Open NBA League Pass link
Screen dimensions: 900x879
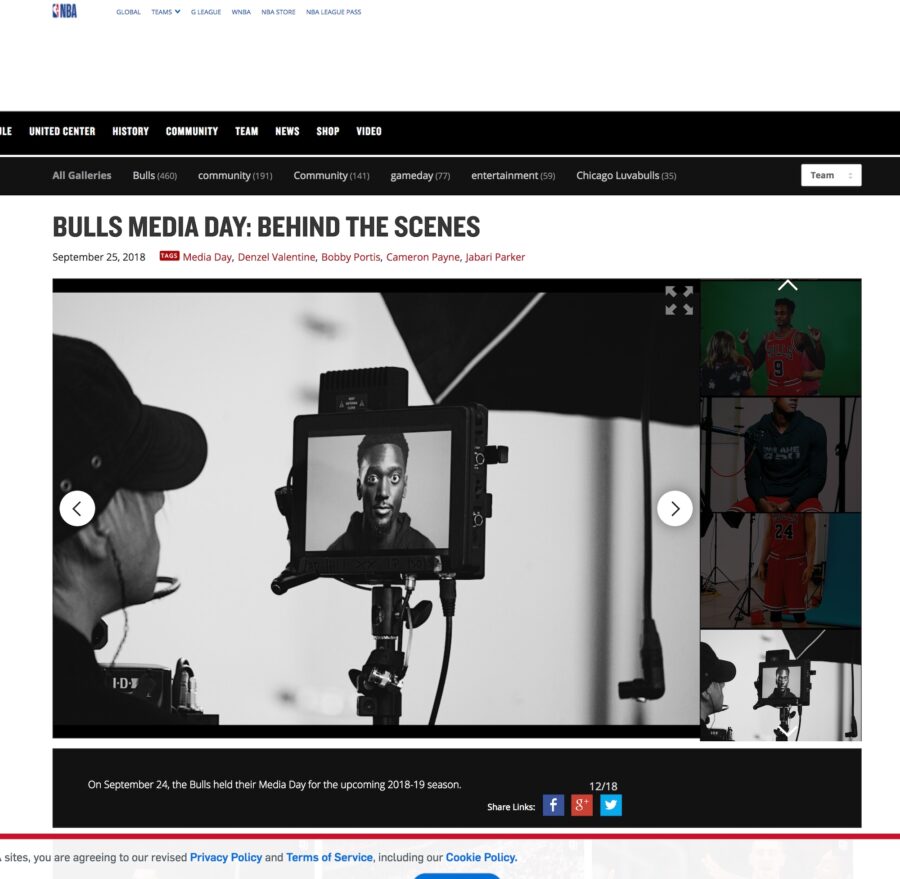[333, 12]
